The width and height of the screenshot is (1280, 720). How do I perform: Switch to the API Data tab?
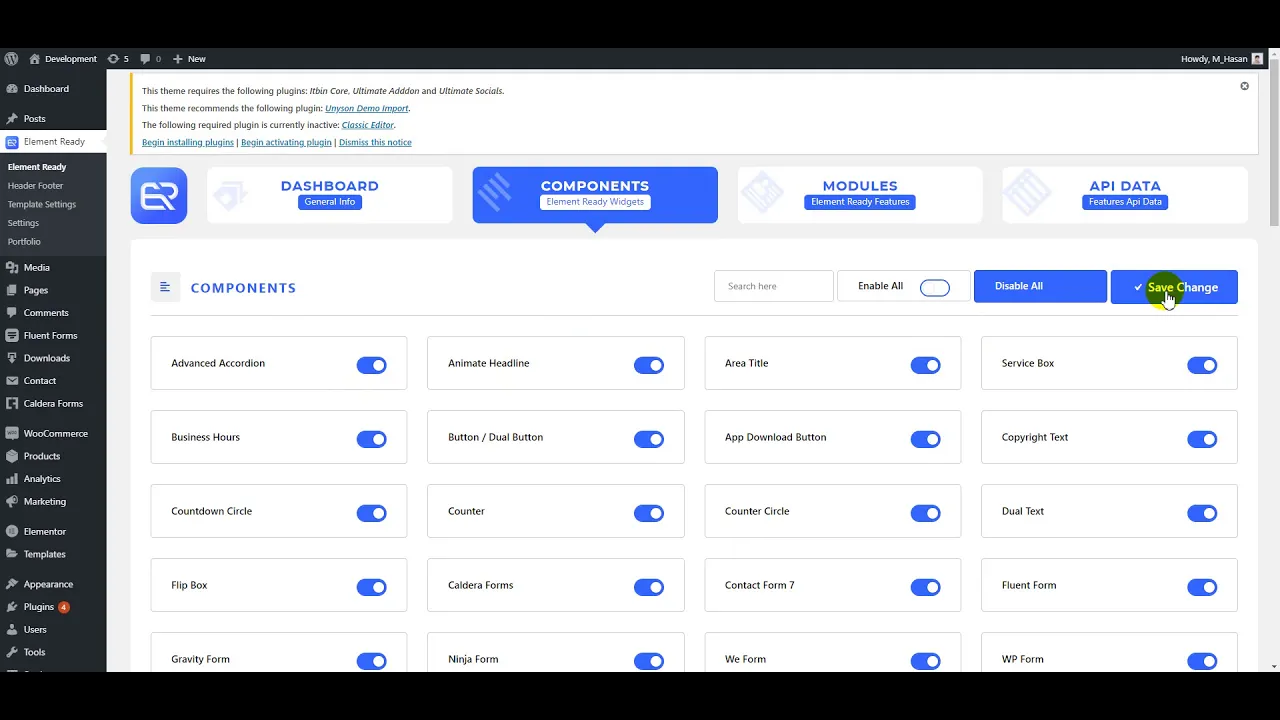click(1125, 195)
